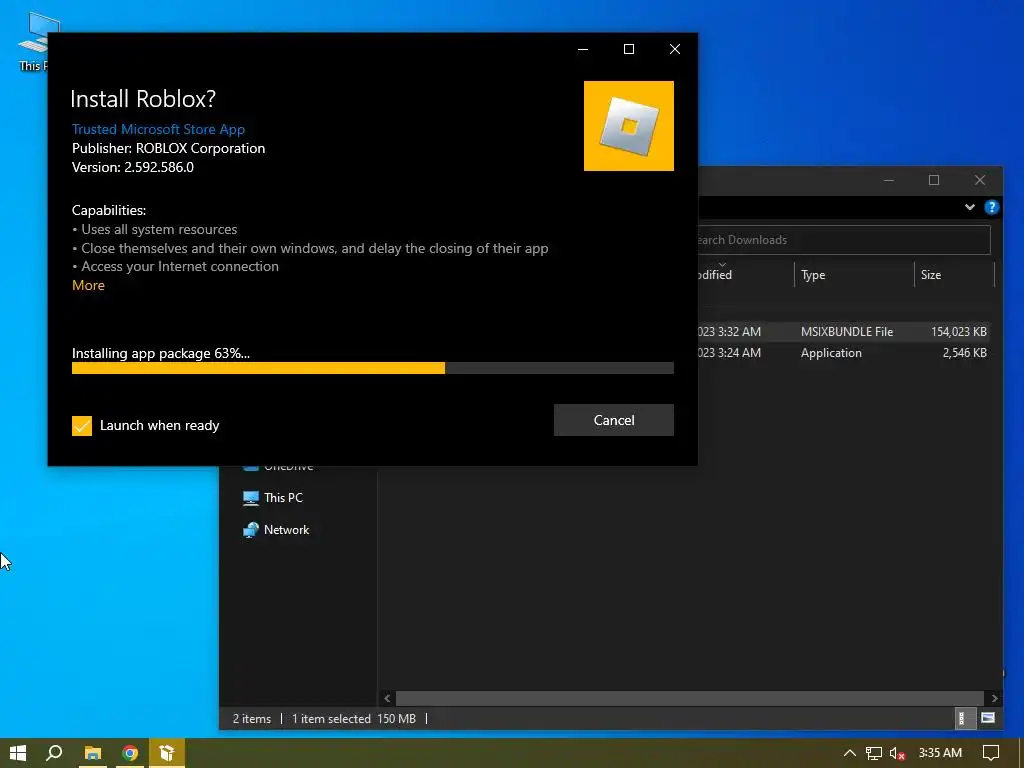Click the horizontal scrollbar in File Explorer
This screenshot has height=768, width=1024.
690,698
